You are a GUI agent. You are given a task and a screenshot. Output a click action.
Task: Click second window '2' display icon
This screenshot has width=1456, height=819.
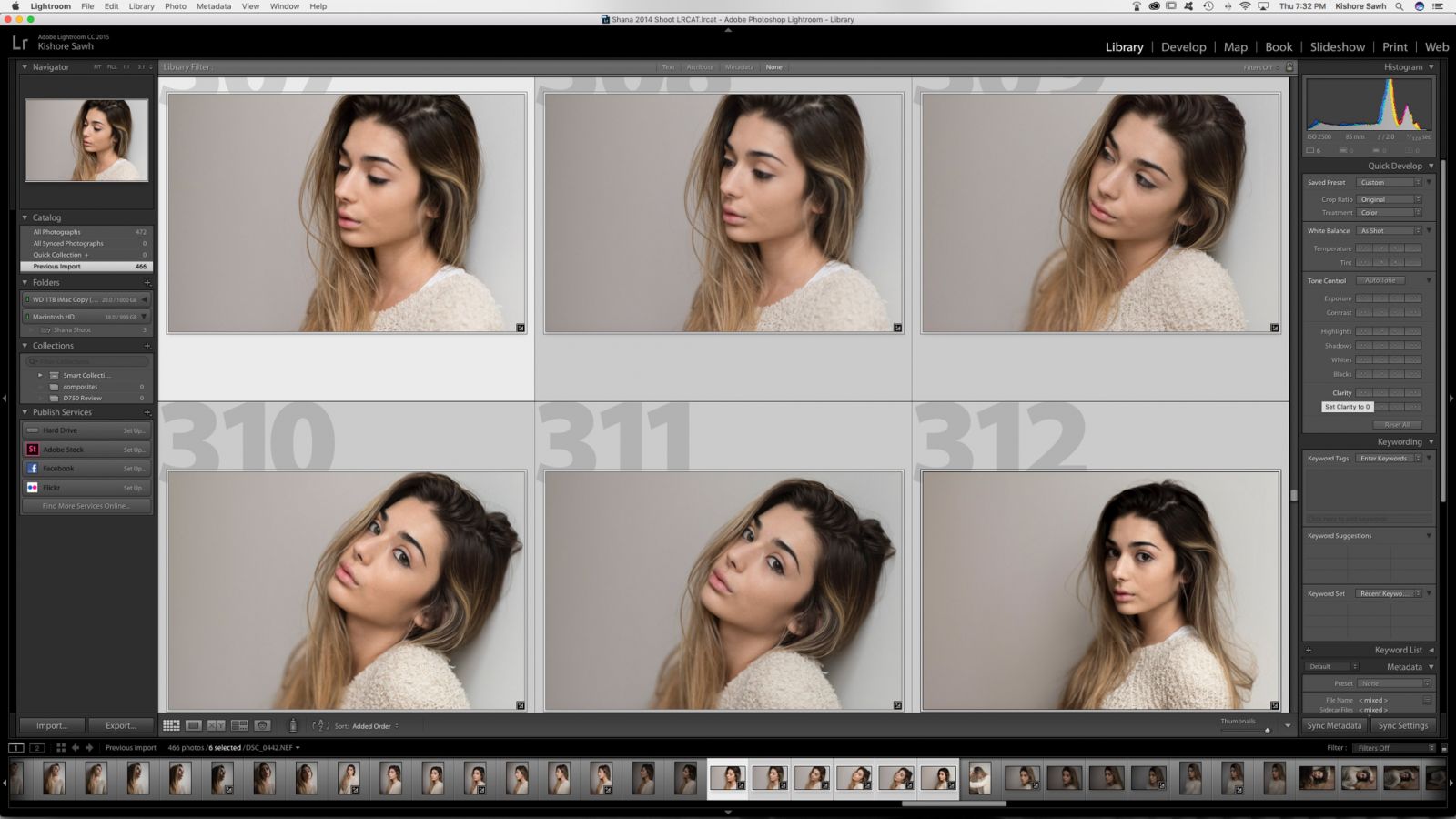click(37, 748)
